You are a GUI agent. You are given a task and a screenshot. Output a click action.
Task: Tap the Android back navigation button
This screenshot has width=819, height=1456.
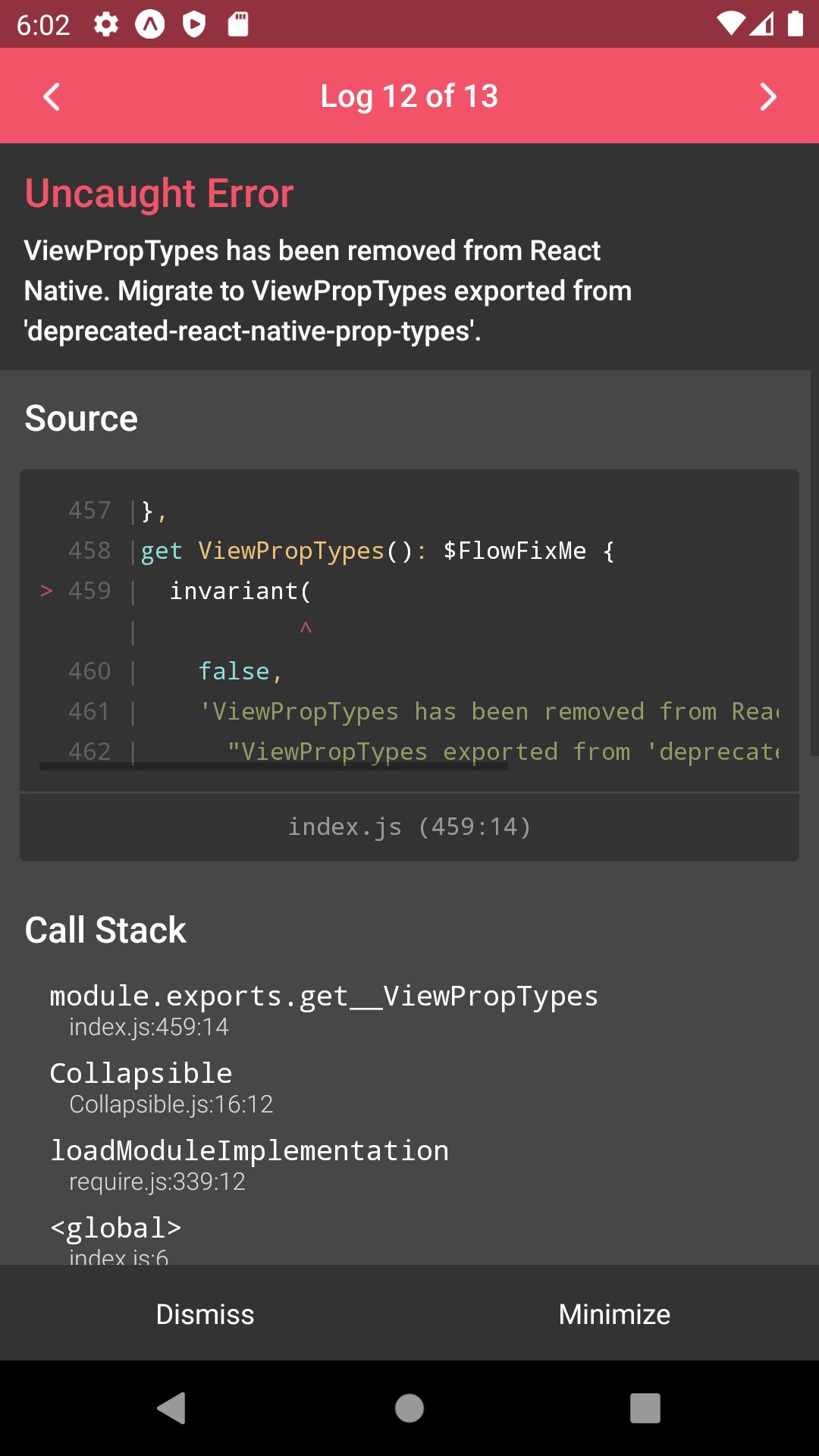pyautogui.click(x=172, y=1408)
